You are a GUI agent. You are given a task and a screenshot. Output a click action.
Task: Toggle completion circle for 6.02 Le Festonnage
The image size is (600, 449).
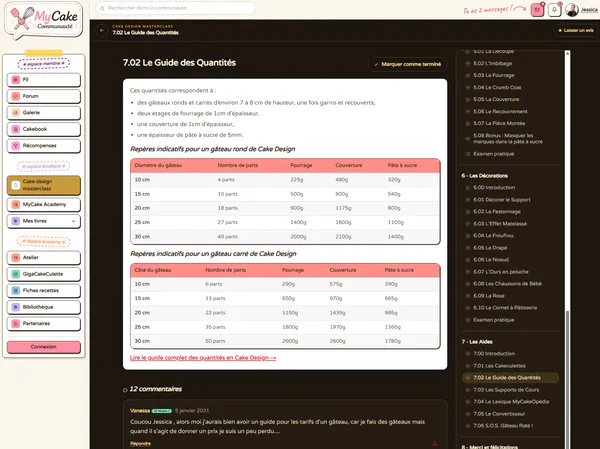pos(468,212)
